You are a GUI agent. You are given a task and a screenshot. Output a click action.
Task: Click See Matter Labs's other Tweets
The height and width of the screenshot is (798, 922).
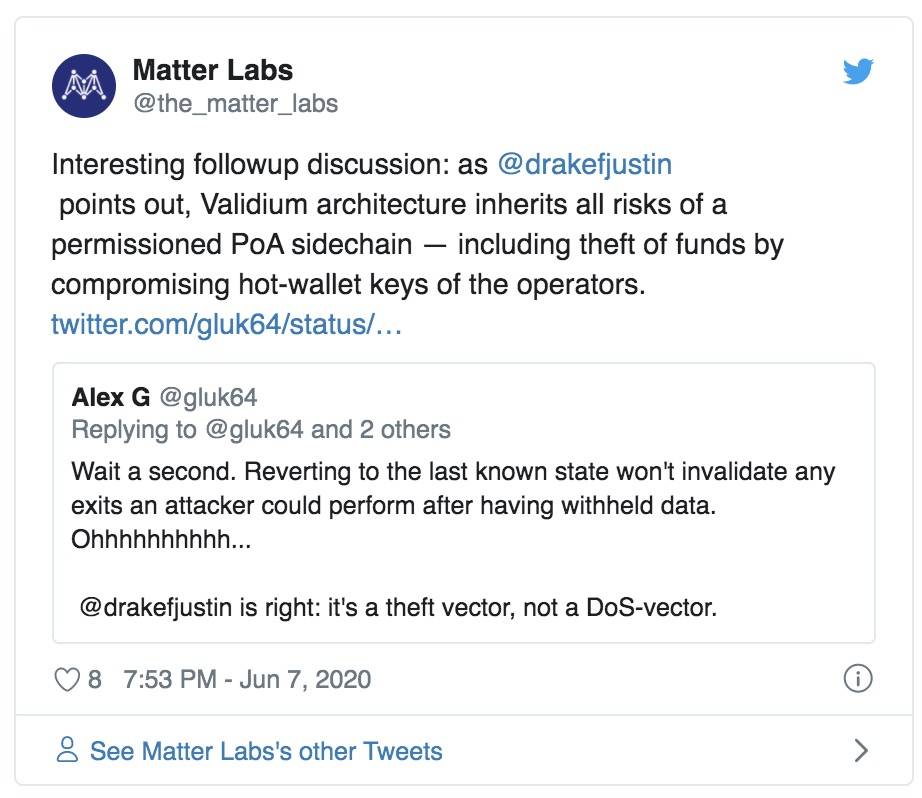[x=266, y=751]
